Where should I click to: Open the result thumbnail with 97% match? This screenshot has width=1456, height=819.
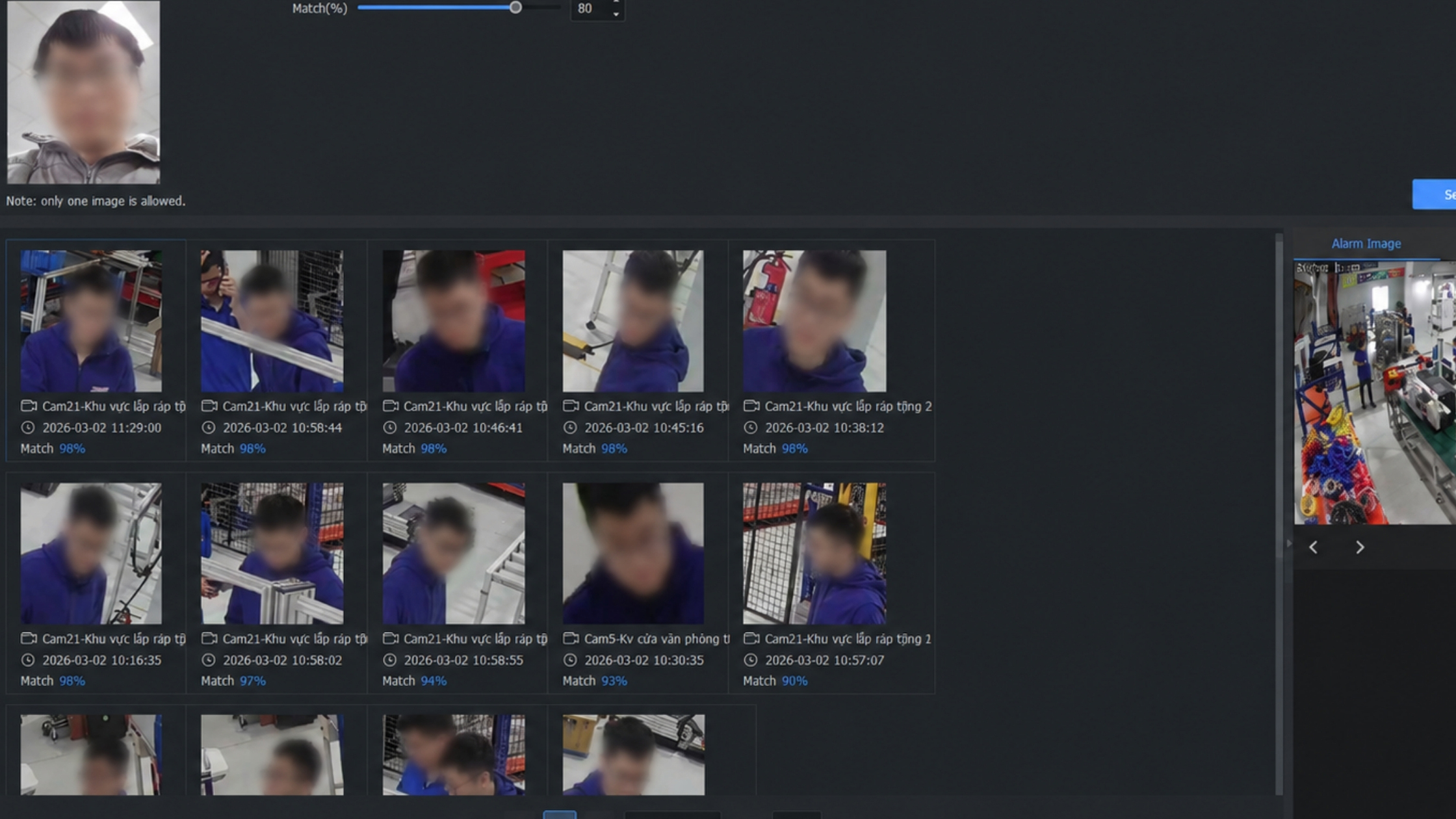pos(272,553)
